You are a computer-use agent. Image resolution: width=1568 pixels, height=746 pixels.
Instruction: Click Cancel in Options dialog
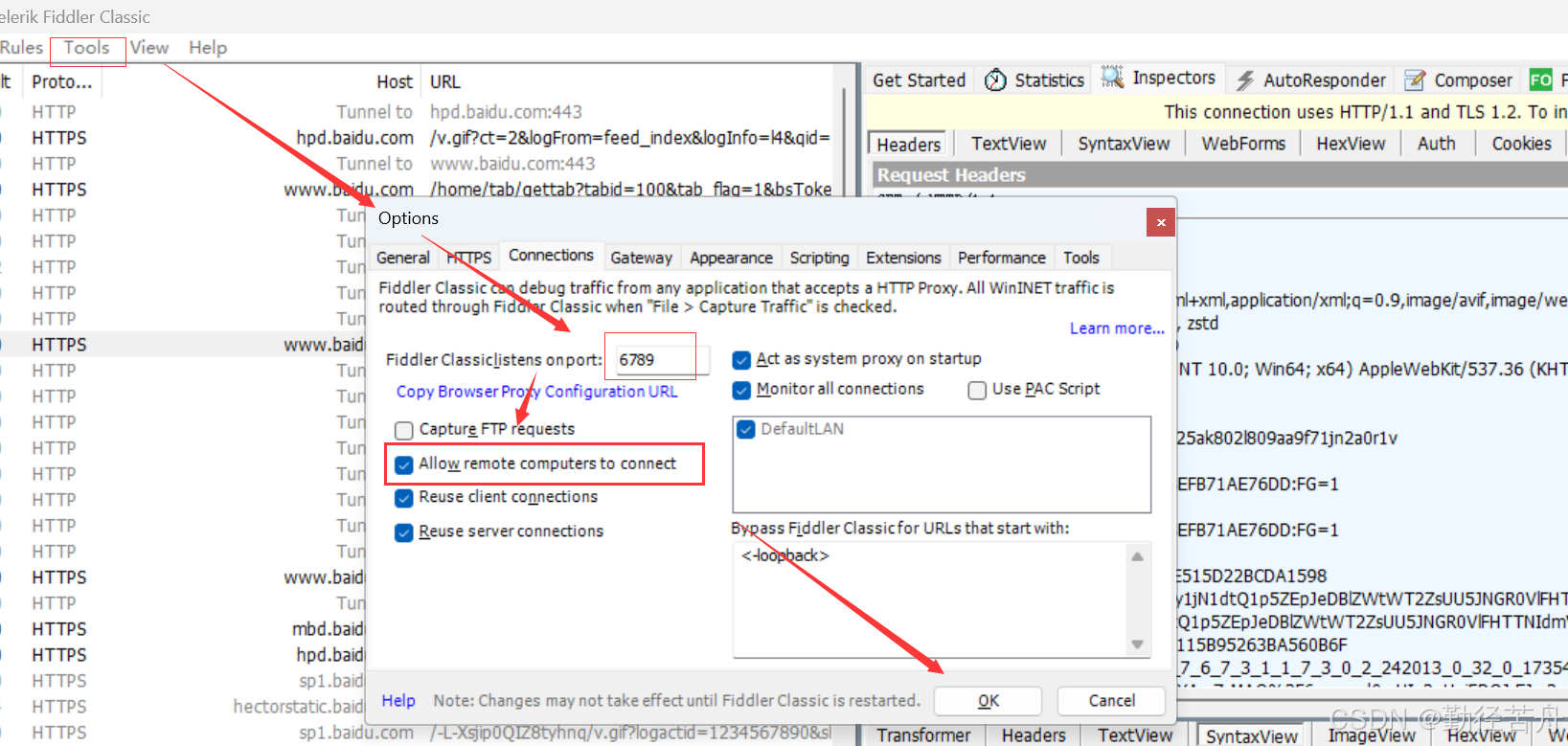click(1111, 701)
